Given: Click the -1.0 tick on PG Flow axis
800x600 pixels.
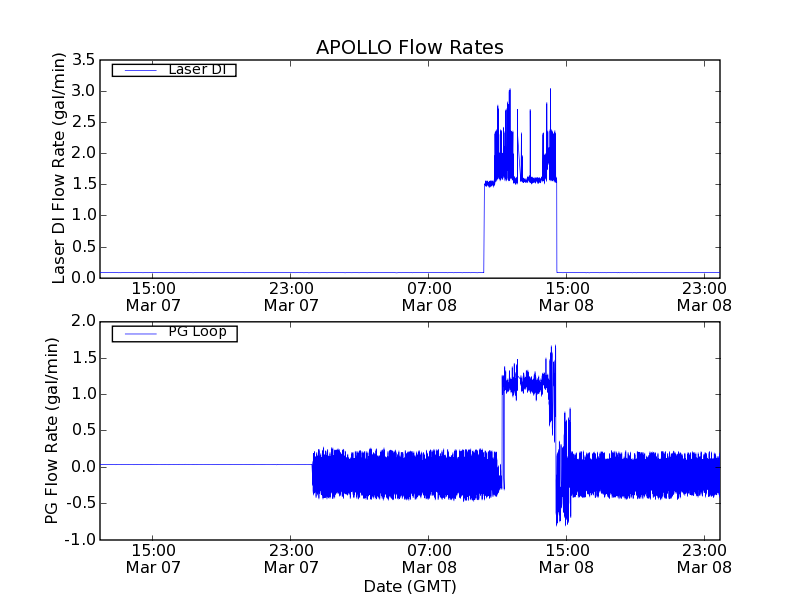Looking at the screenshot, I should (80, 540).
